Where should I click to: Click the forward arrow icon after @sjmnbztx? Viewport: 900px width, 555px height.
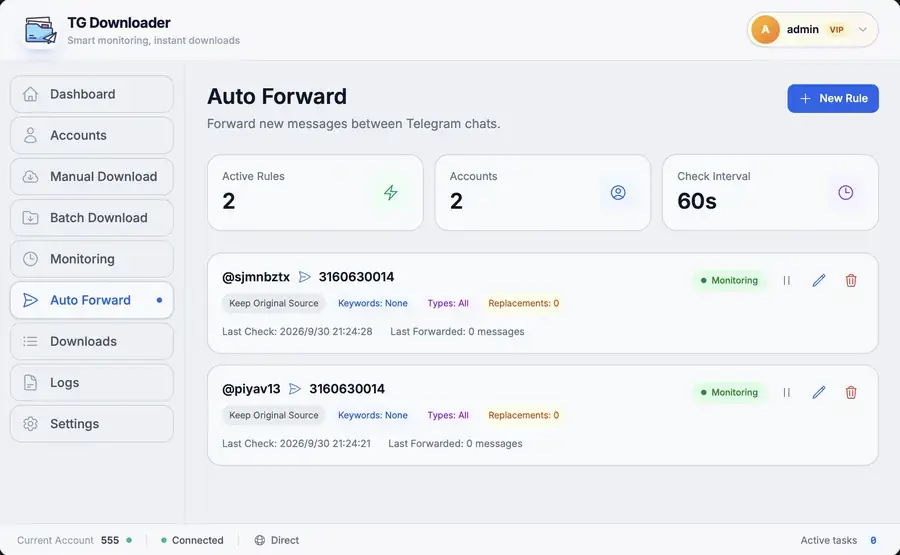pos(305,277)
